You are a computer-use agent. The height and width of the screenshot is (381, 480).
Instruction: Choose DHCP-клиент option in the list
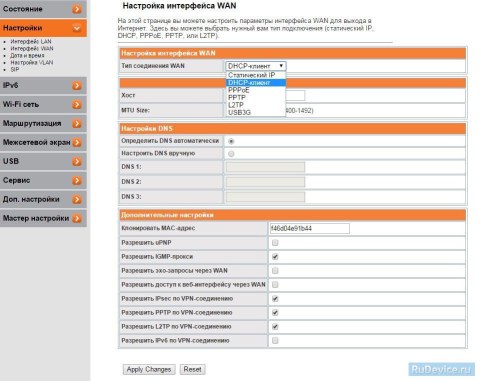point(256,83)
